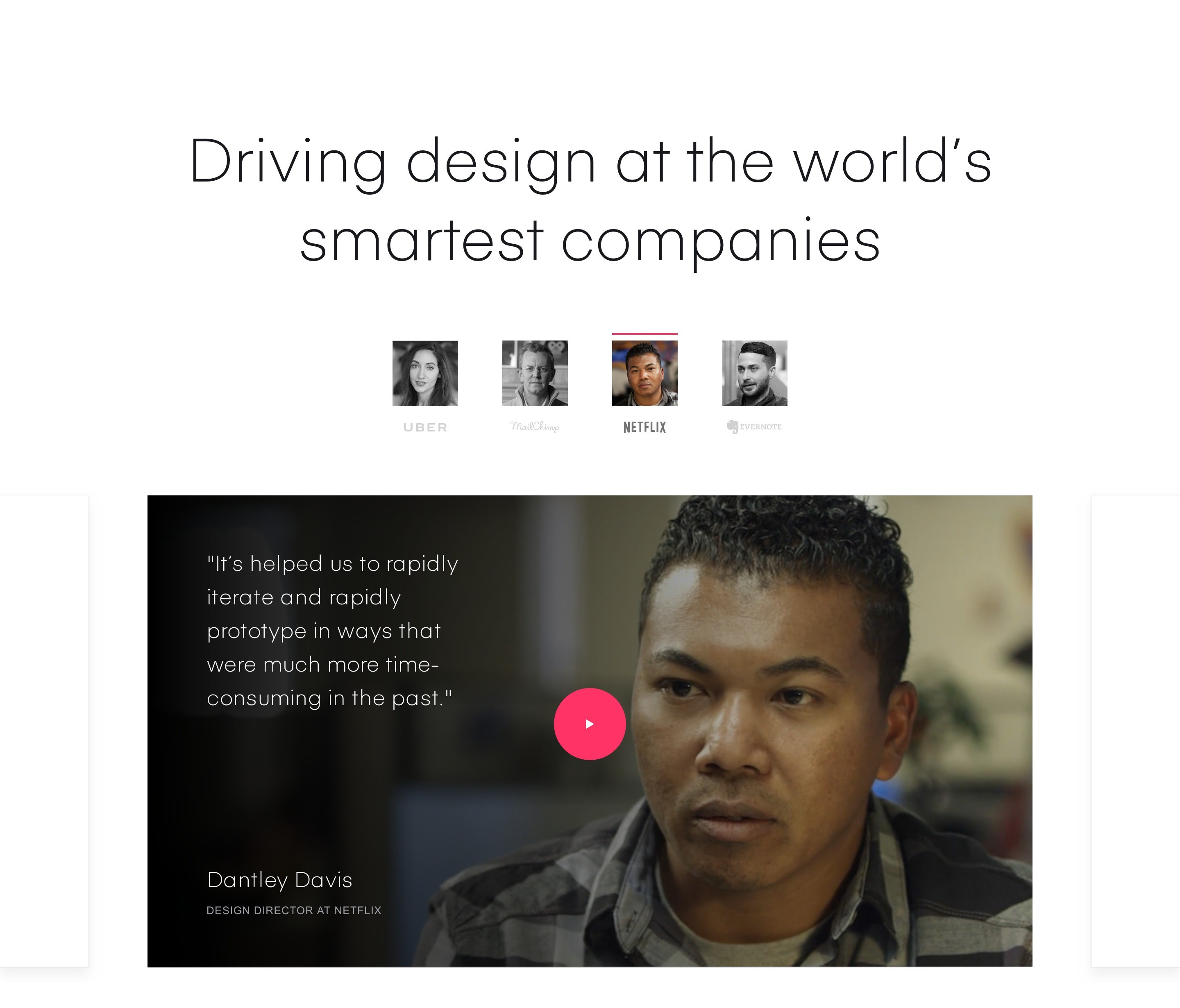Image resolution: width=1180 pixels, height=1008 pixels.
Task: Select the Uber woman's portrait thumbnail
Action: click(425, 374)
